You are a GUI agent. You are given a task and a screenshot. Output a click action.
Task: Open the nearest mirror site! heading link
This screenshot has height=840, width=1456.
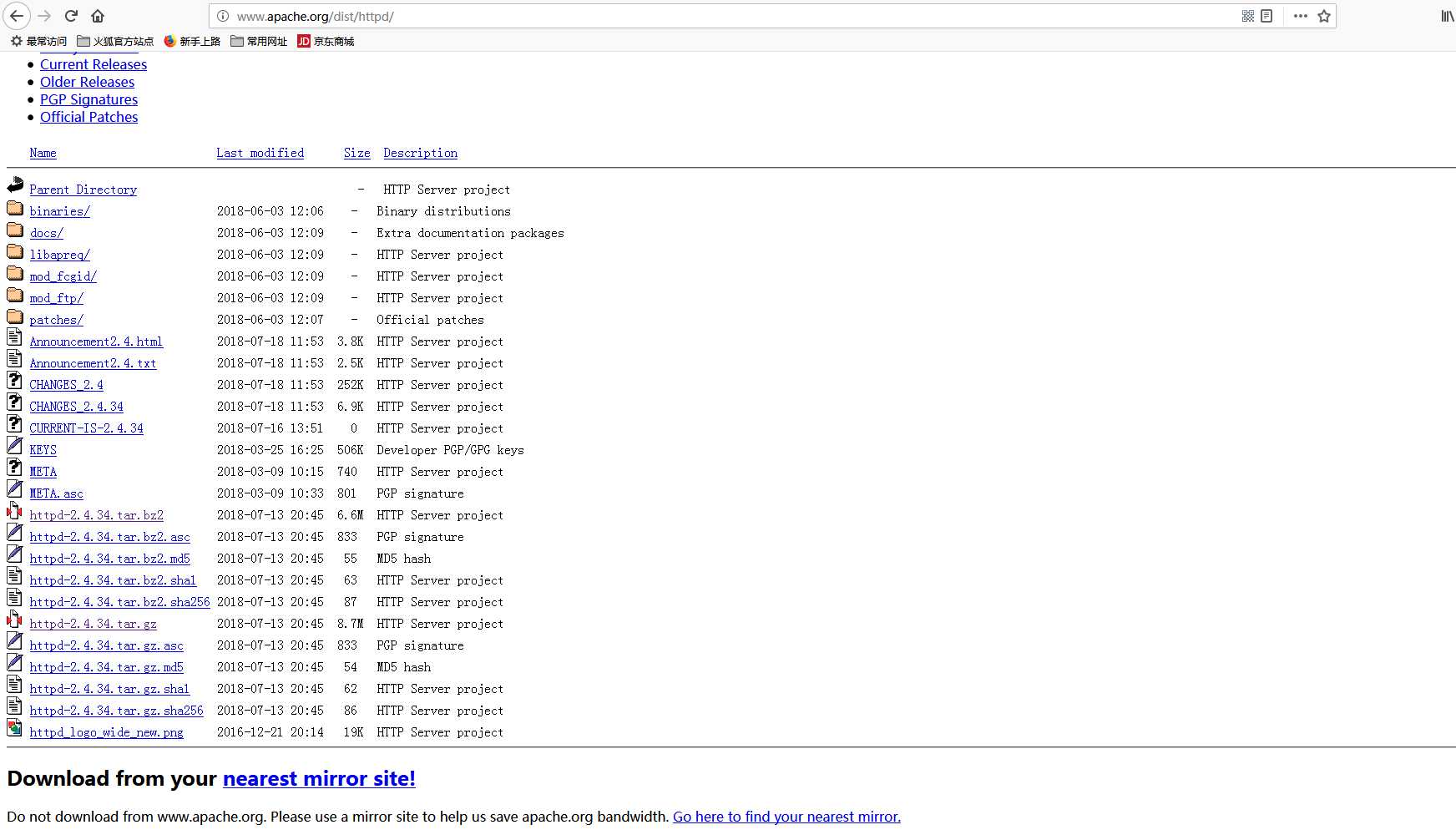pos(319,778)
